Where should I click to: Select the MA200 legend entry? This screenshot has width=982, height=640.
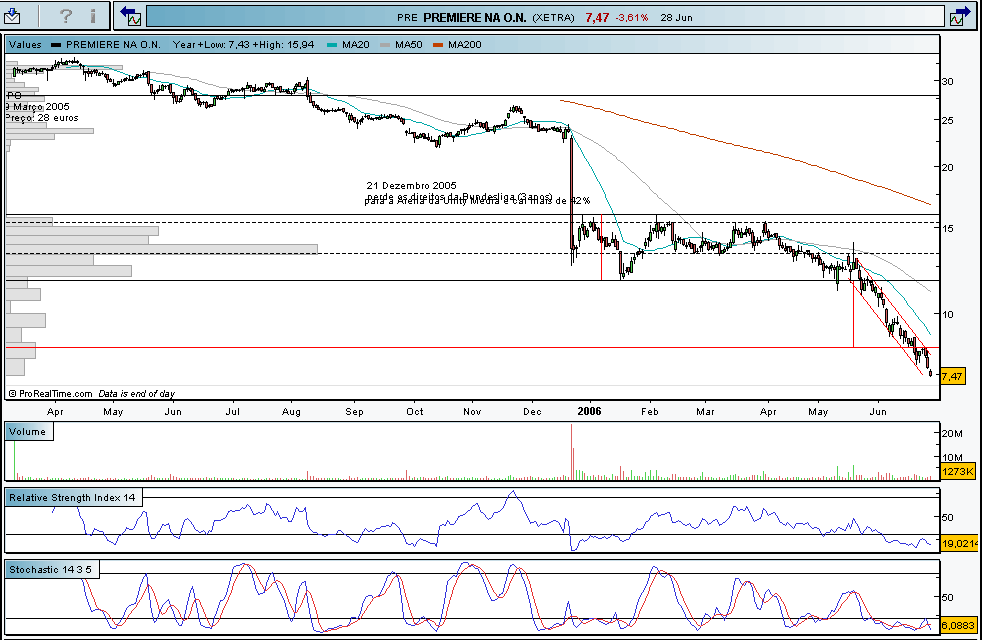pos(463,45)
